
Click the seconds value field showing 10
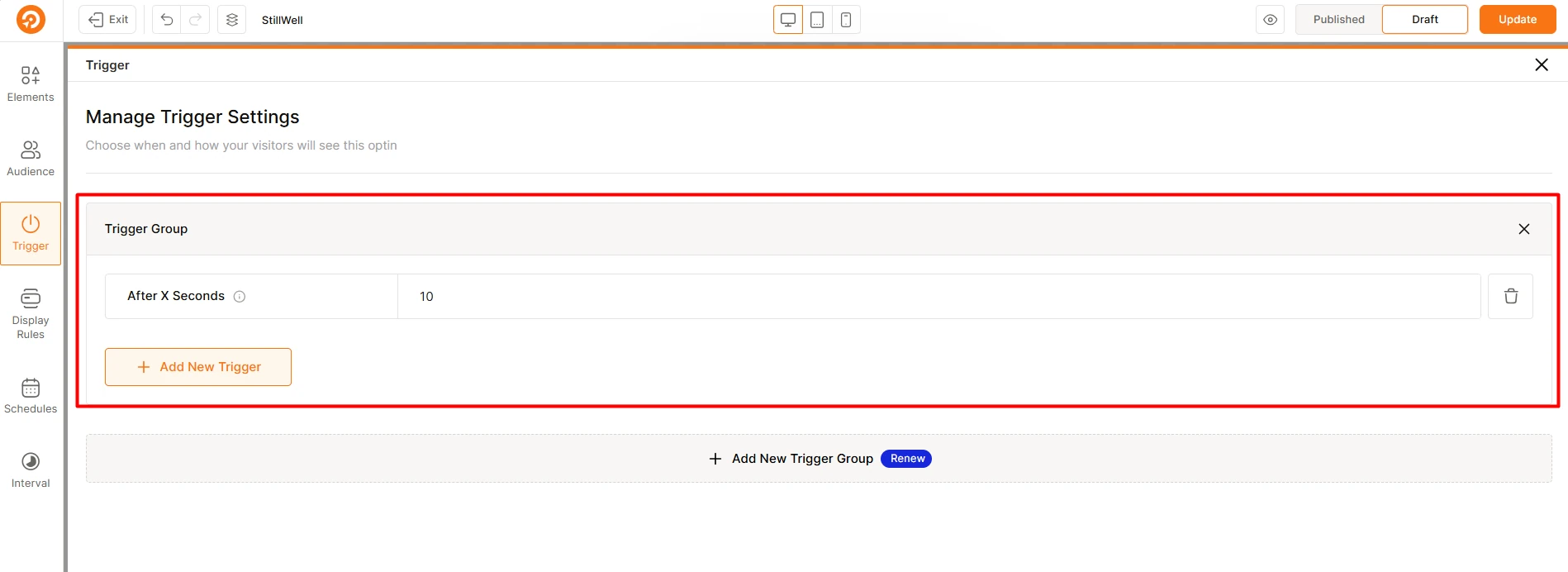(938, 296)
